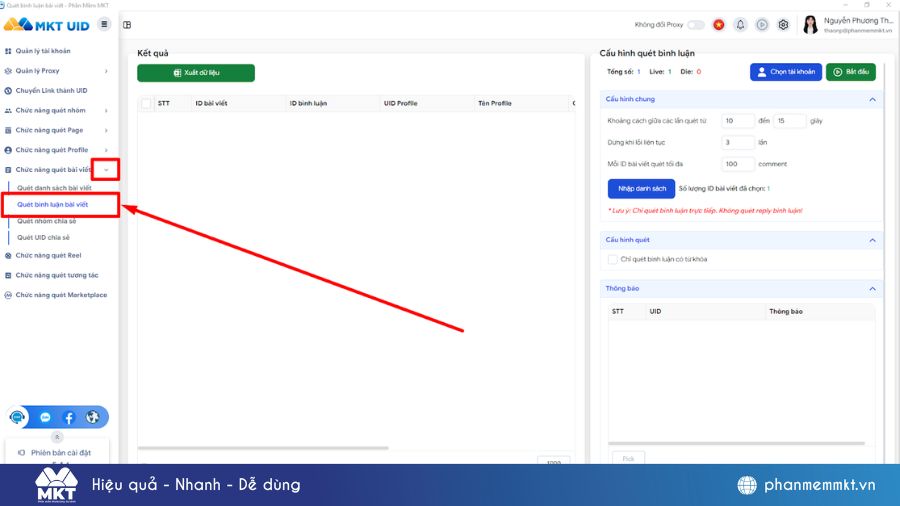Click the MKT UID logo

coord(46,25)
